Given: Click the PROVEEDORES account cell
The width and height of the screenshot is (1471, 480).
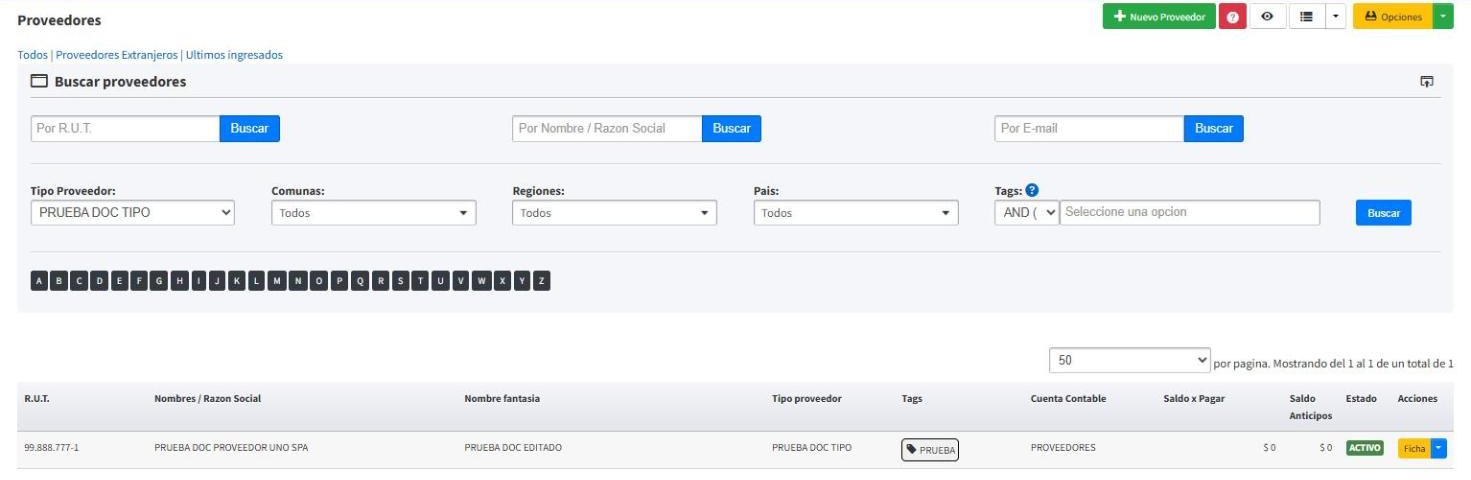Looking at the screenshot, I should [1063, 448].
